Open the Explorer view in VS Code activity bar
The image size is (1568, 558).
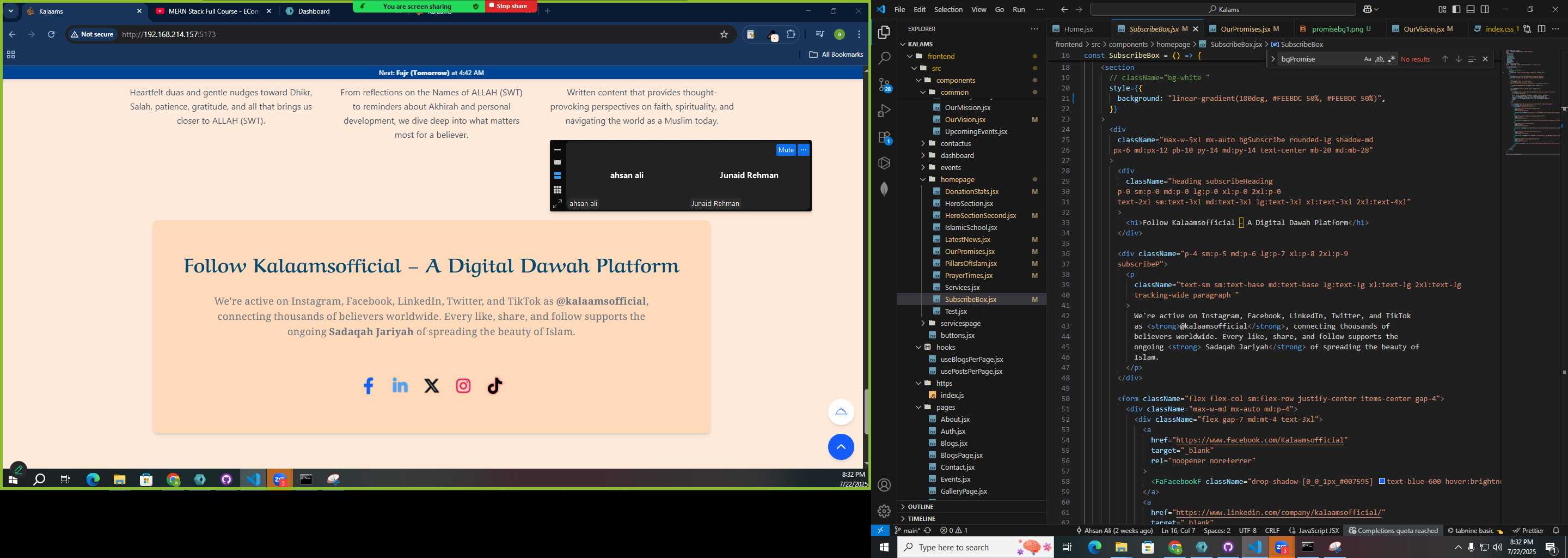pyautogui.click(x=884, y=32)
